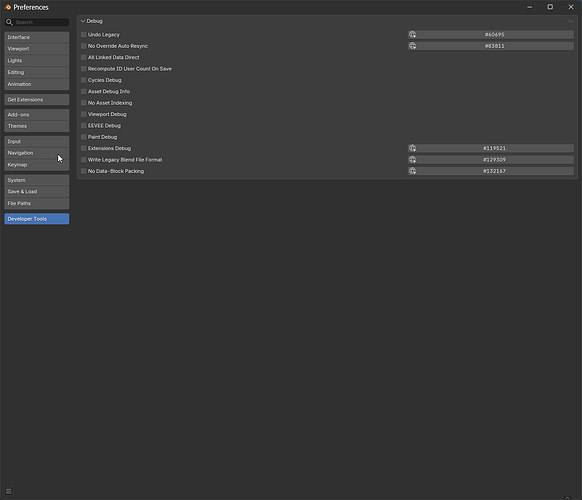
Task: Maximize the Preferences window
Action: [x=550, y=7]
